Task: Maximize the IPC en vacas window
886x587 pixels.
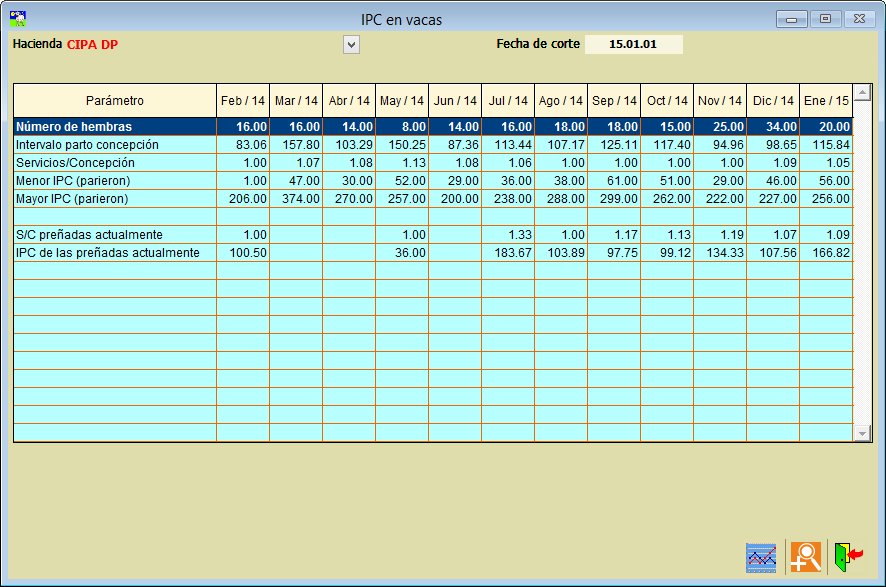Action: tap(825, 19)
